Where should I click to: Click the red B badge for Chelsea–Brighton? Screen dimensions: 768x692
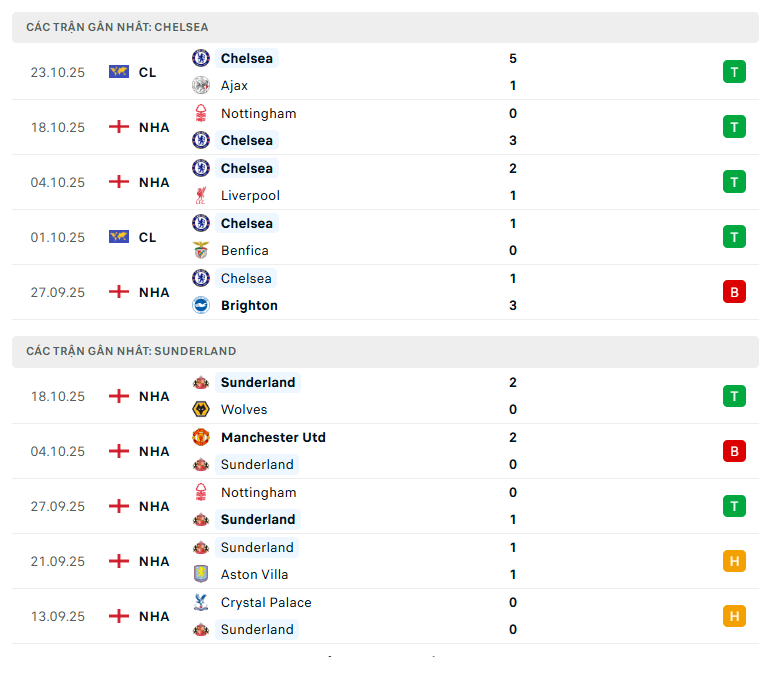click(734, 292)
